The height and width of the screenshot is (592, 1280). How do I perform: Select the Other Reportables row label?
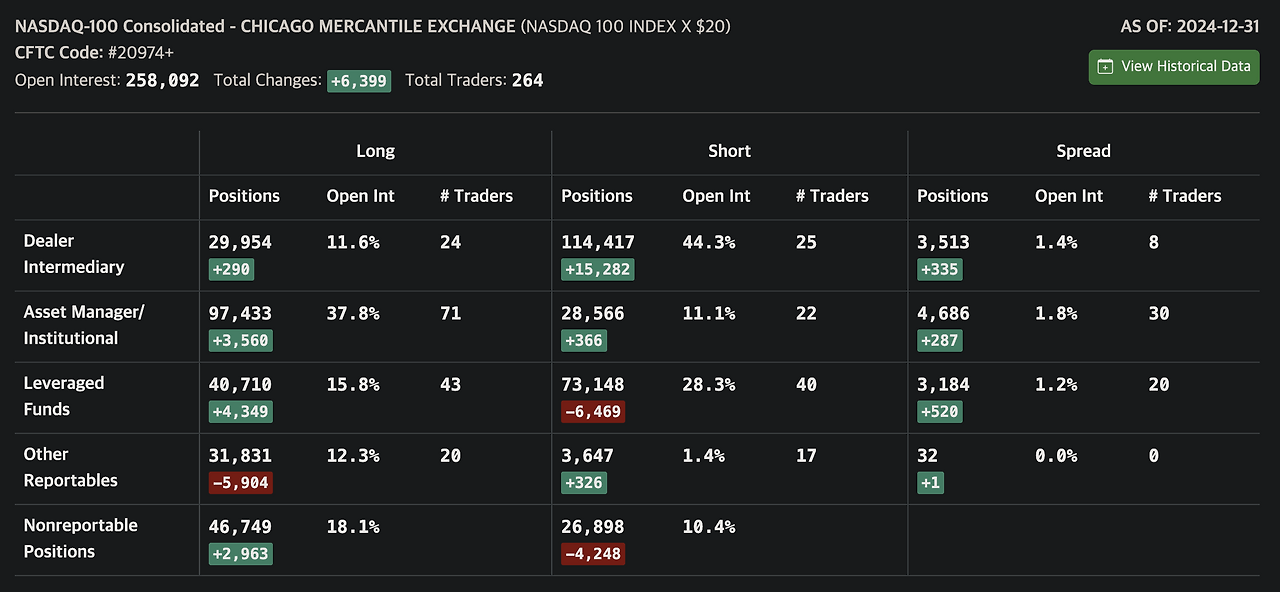tap(71, 467)
